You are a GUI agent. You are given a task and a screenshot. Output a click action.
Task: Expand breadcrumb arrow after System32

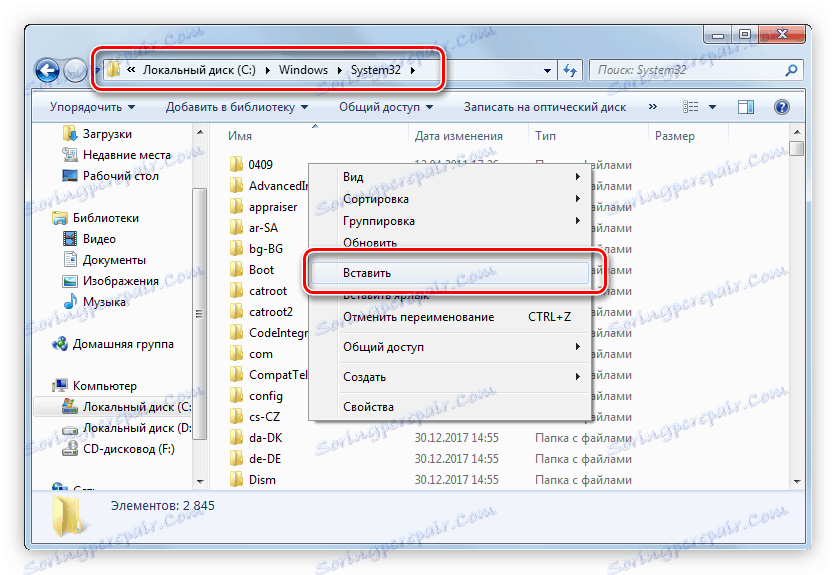413,70
